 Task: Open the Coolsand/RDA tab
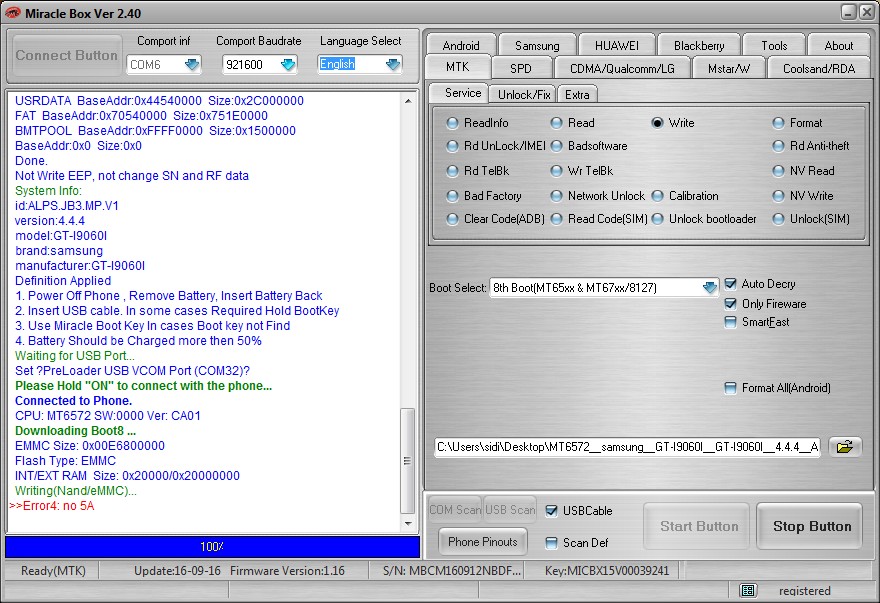click(x=819, y=68)
